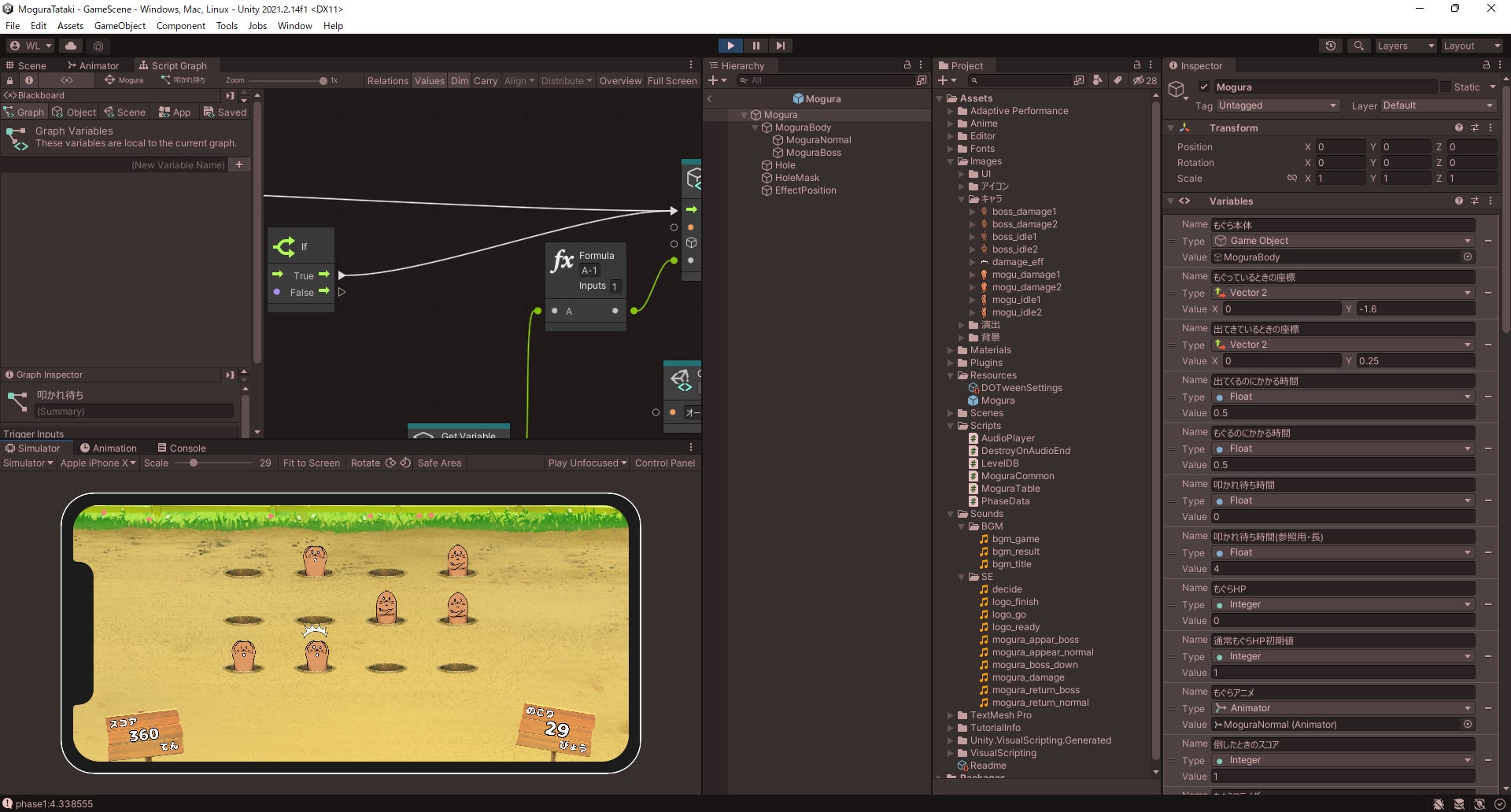This screenshot has height=812, width=1511.
Task: Collapse the MoguraBody hierarchy item
Action: pyautogui.click(x=755, y=127)
